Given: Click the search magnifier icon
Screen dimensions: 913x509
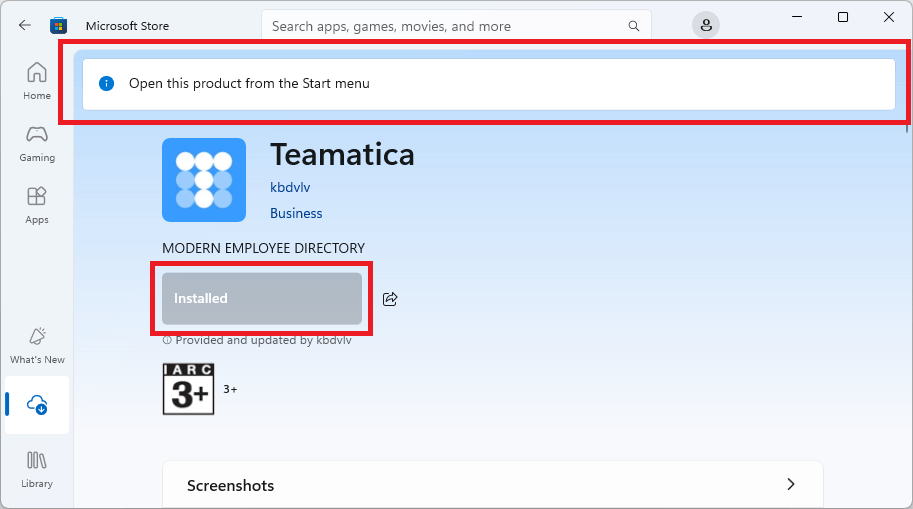Looking at the screenshot, I should [x=634, y=26].
